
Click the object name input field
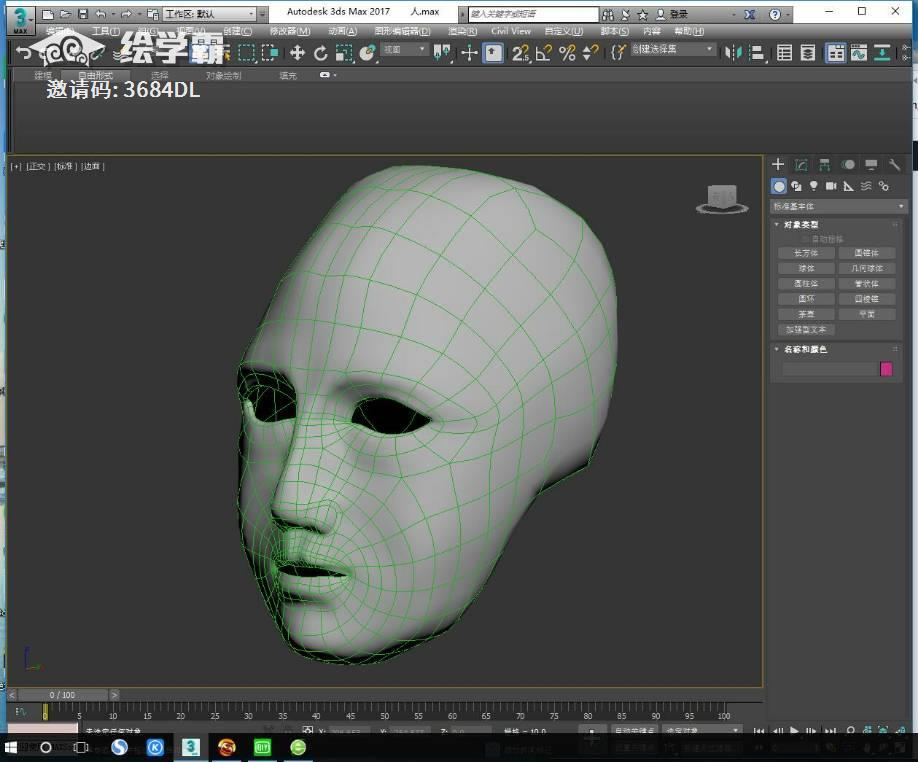coord(828,369)
